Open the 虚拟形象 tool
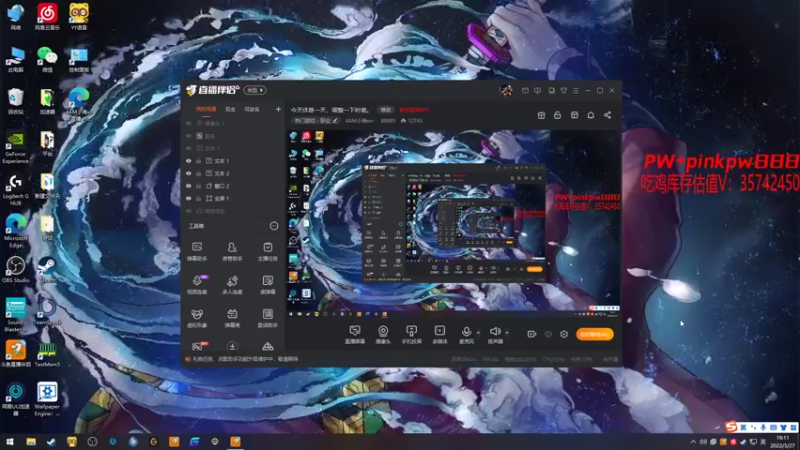Viewport: 800px width, 450px height. coord(197,318)
